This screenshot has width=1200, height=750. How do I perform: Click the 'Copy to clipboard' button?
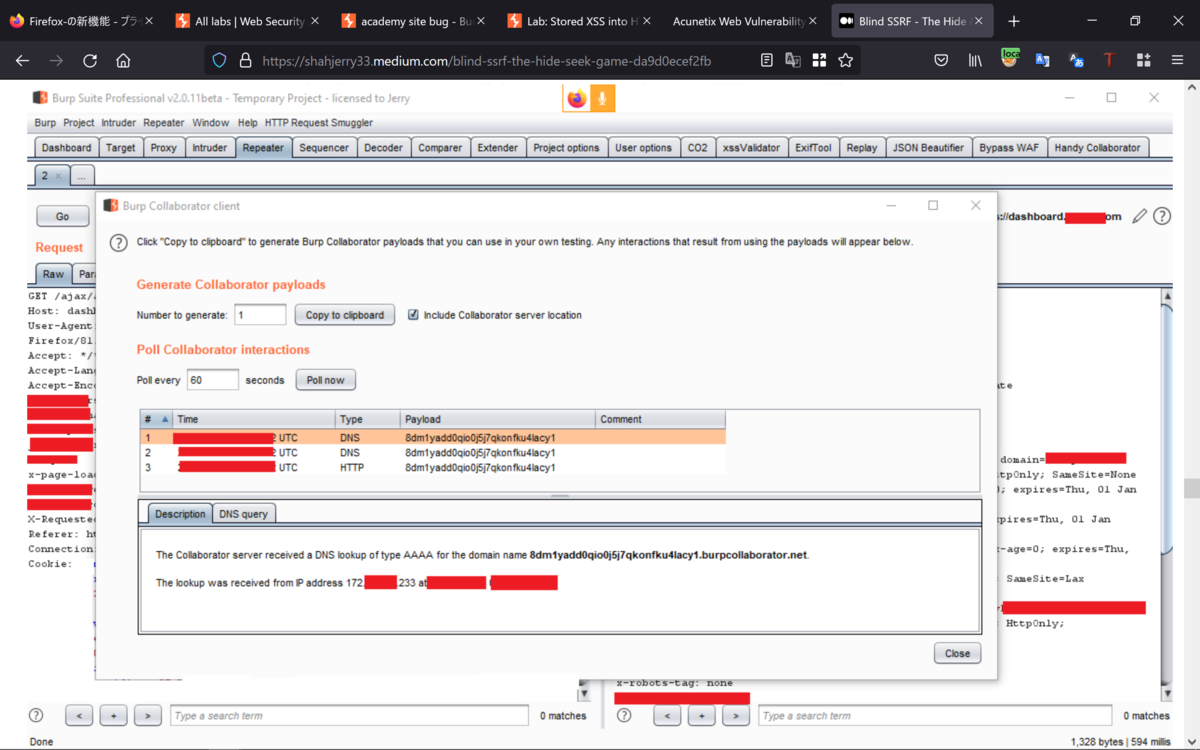tap(345, 315)
